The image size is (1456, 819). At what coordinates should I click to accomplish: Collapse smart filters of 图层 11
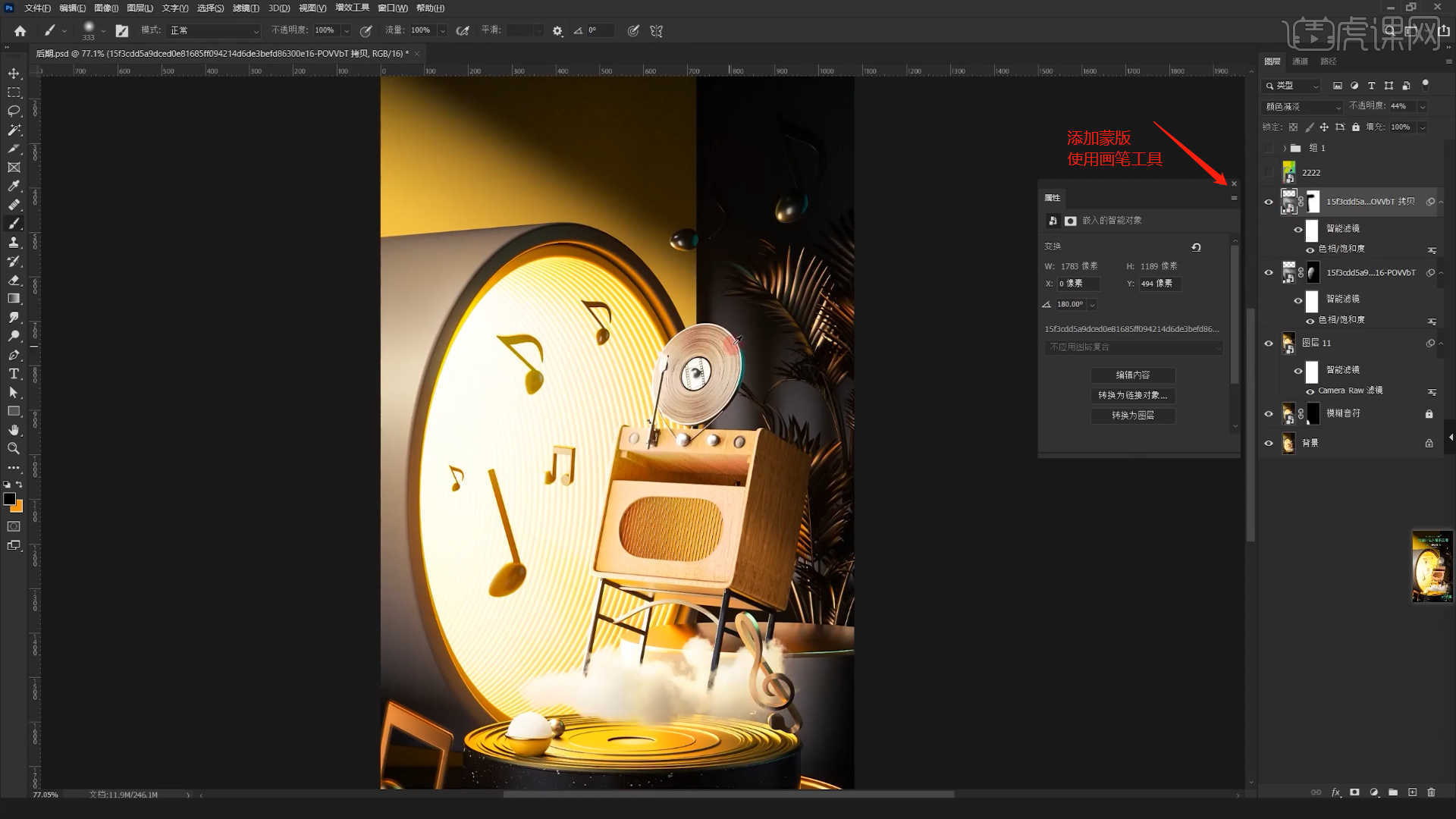(1441, 344)
